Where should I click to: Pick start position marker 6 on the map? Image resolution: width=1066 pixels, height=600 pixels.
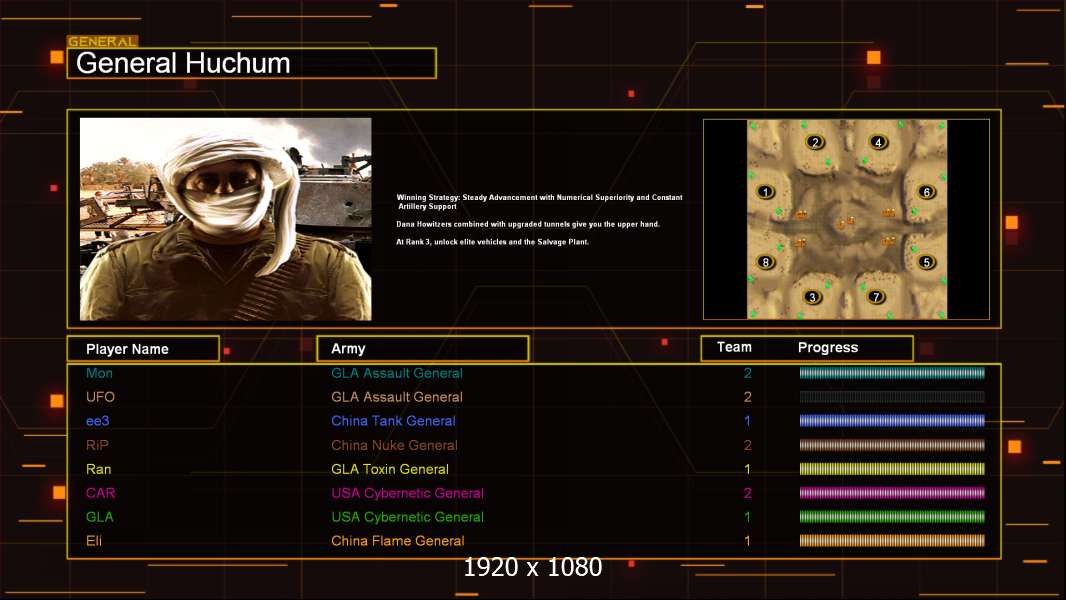[x=926, y=192]
